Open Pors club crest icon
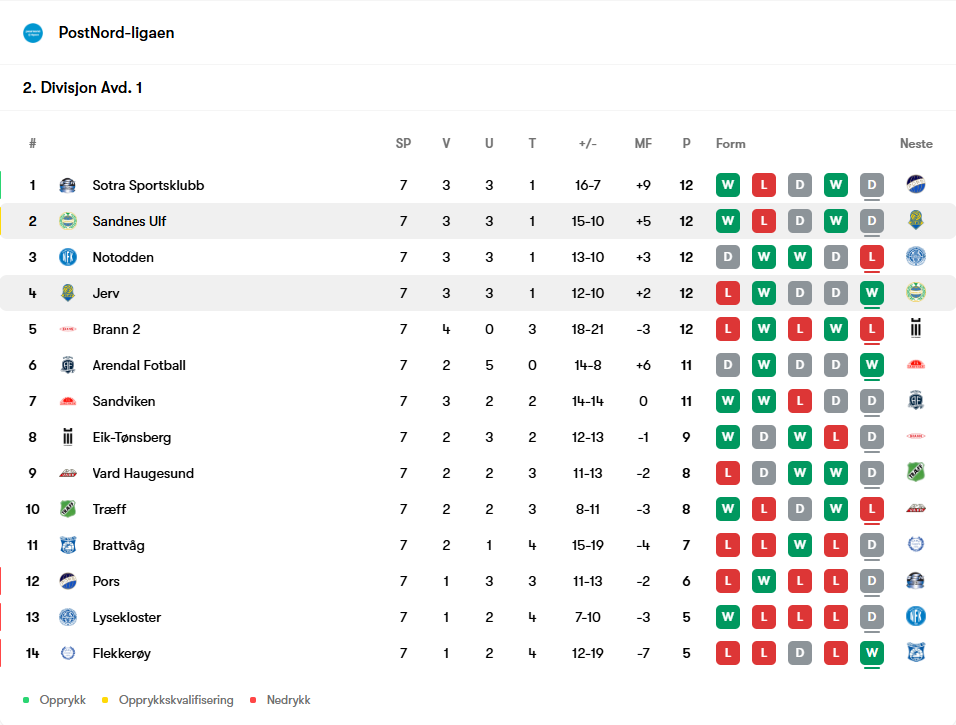 68,581
